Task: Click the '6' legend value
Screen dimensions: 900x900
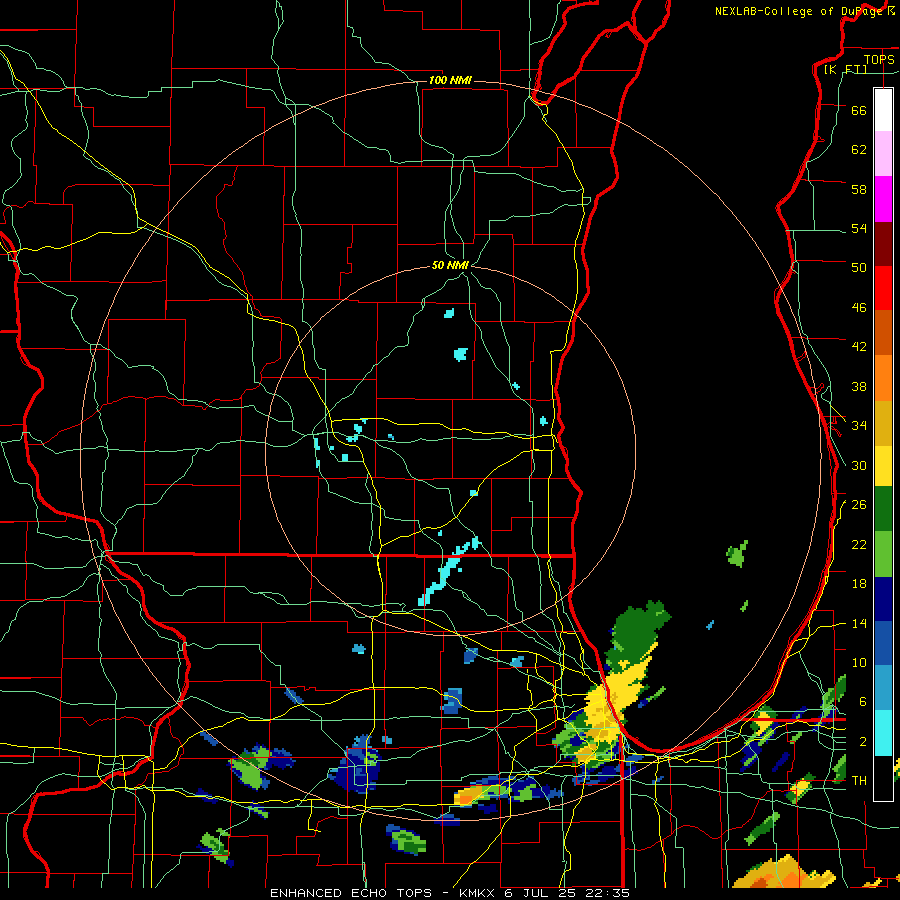Action: coord(863,702)
